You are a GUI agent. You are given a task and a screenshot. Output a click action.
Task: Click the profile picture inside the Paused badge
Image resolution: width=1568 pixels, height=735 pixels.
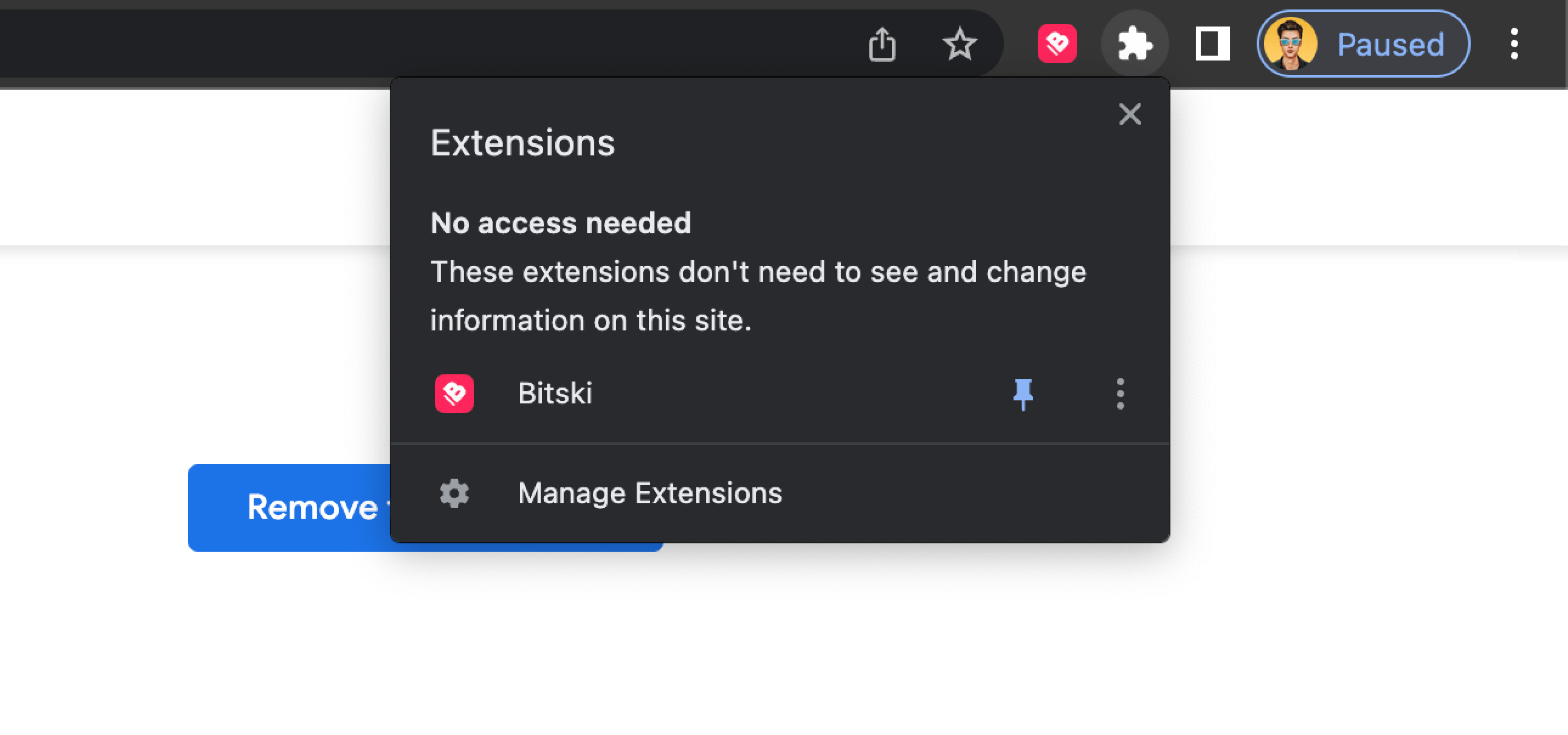[x=1290, y=43]
